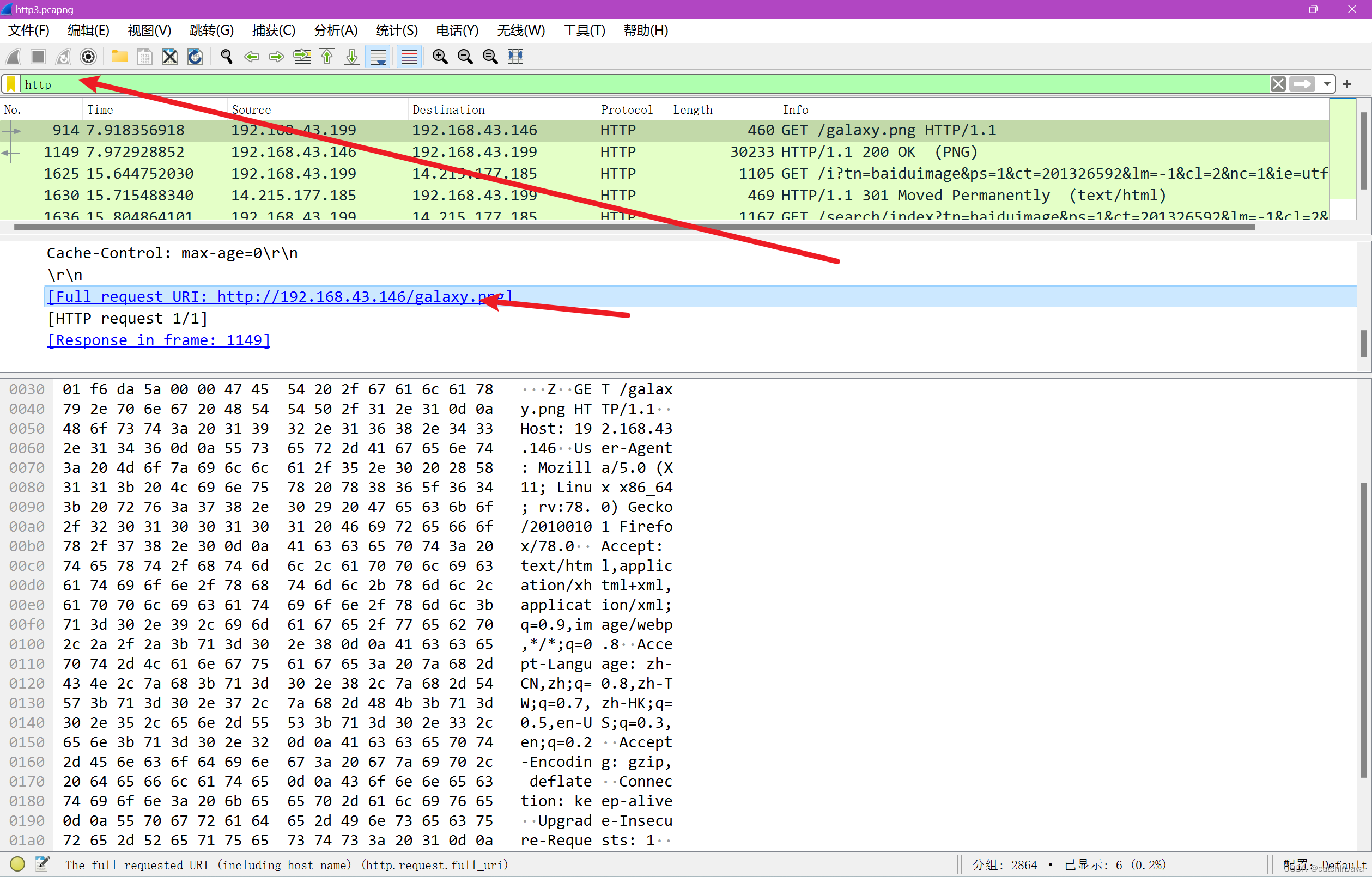Click the zoom in toolbar icon
Viewport: 1372px width, 877px height.
click(440, 57)
